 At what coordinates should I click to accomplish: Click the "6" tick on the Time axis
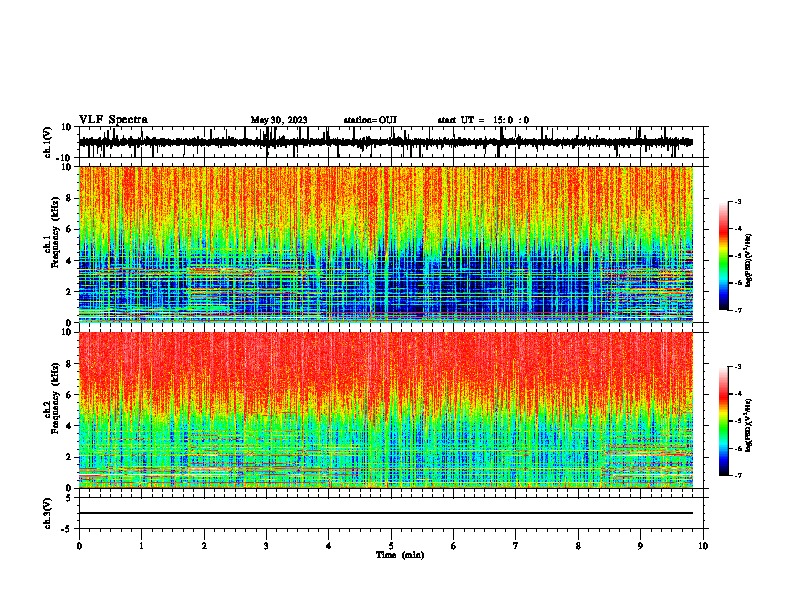click(454, 546)
